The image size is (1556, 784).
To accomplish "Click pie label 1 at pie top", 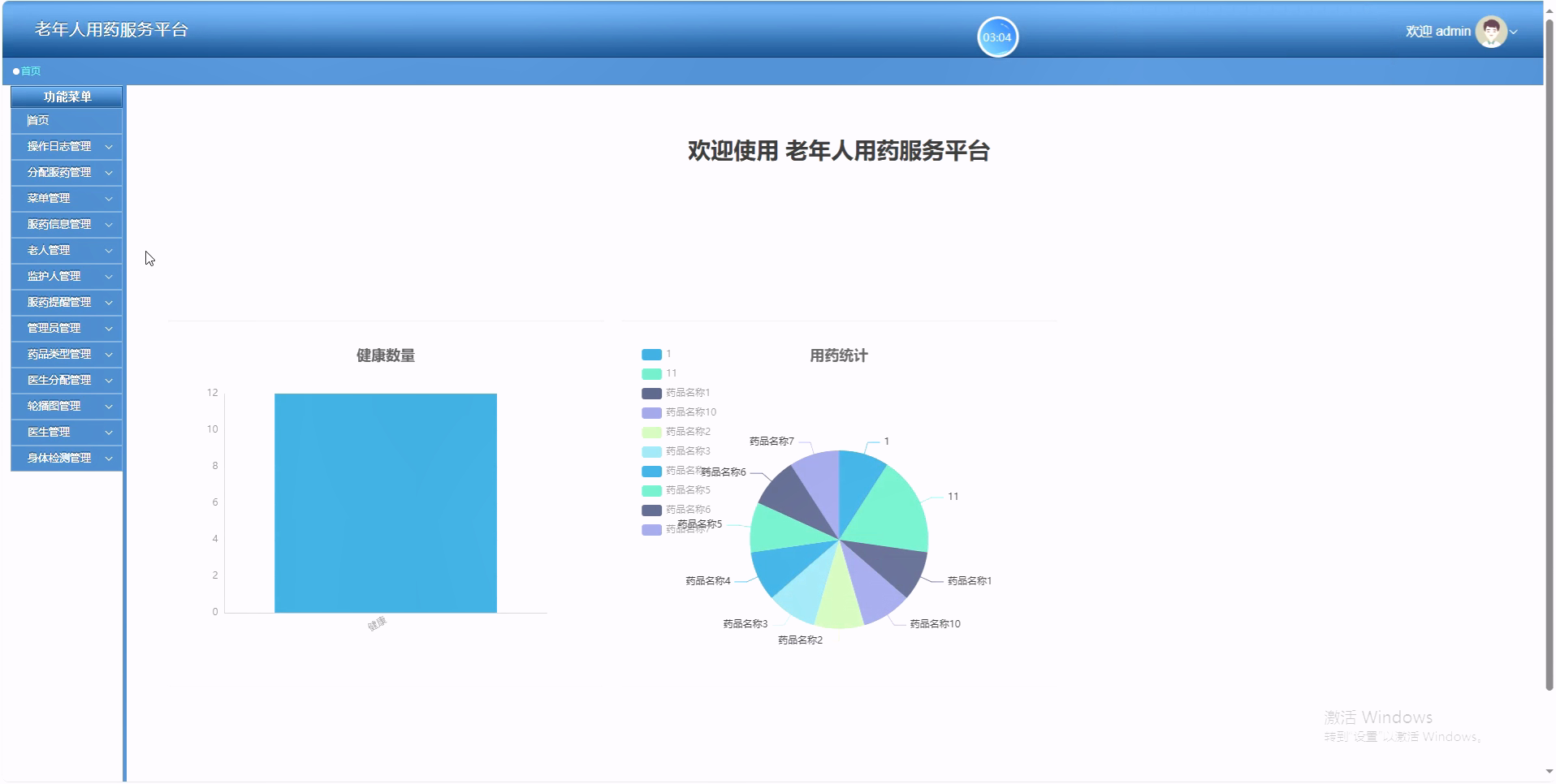I will (887, 442).
